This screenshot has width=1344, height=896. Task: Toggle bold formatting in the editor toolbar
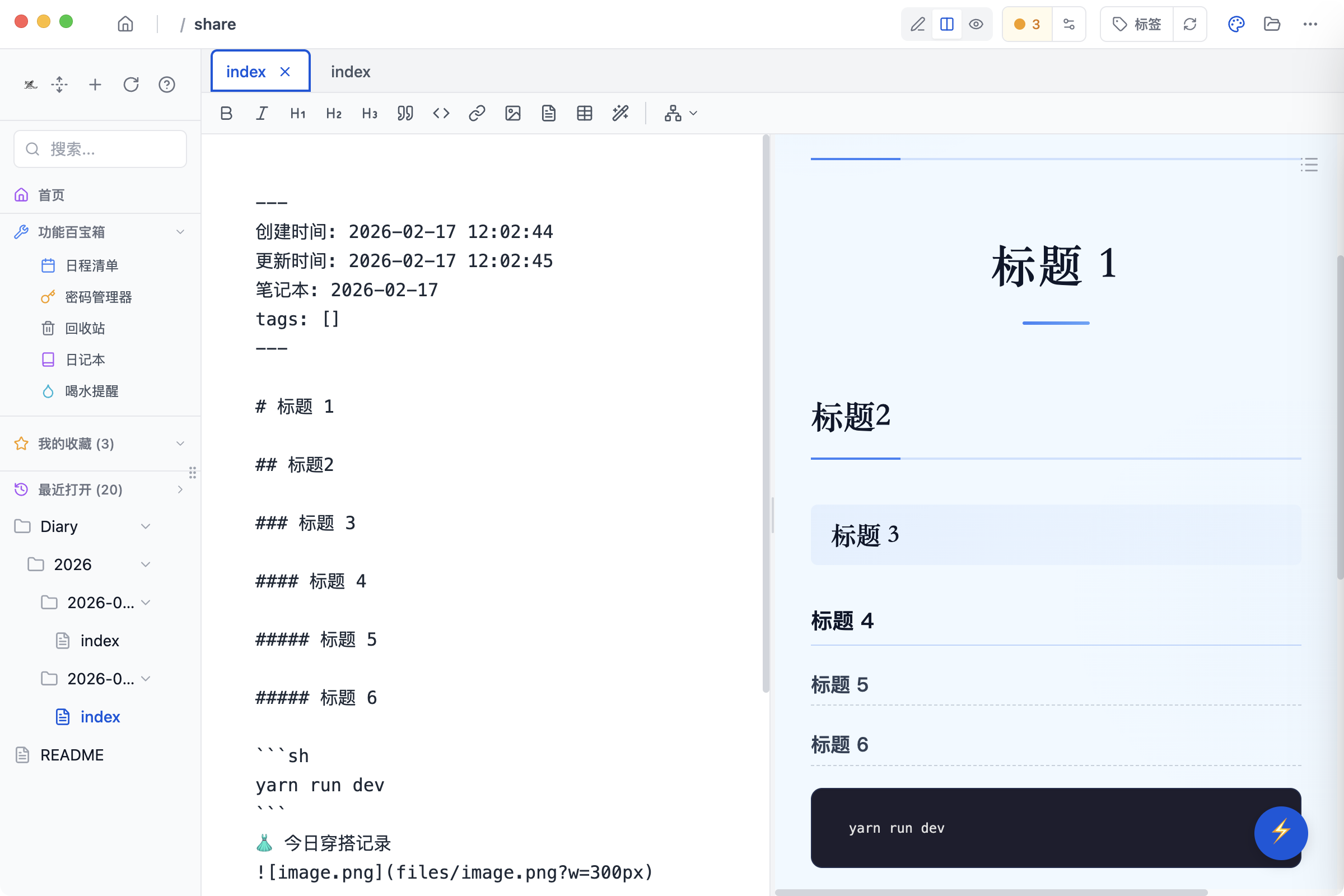[x=226, y=113]
